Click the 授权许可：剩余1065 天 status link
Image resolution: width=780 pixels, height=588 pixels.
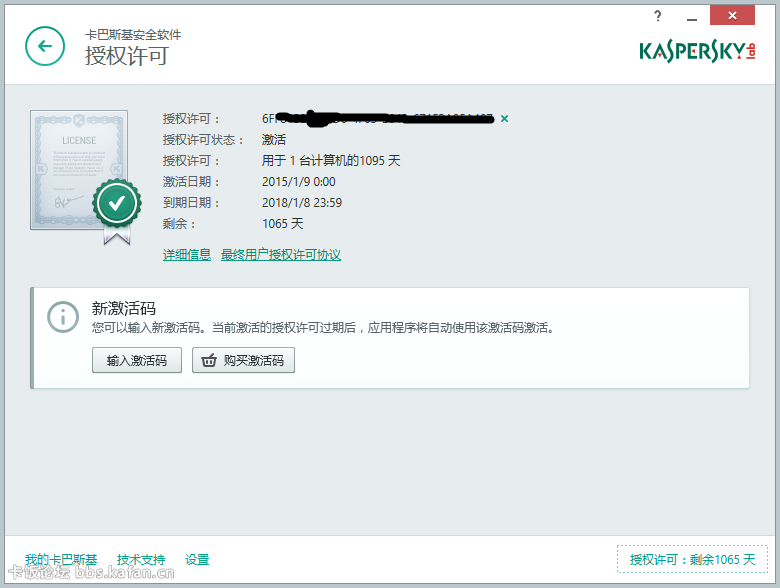692,559
